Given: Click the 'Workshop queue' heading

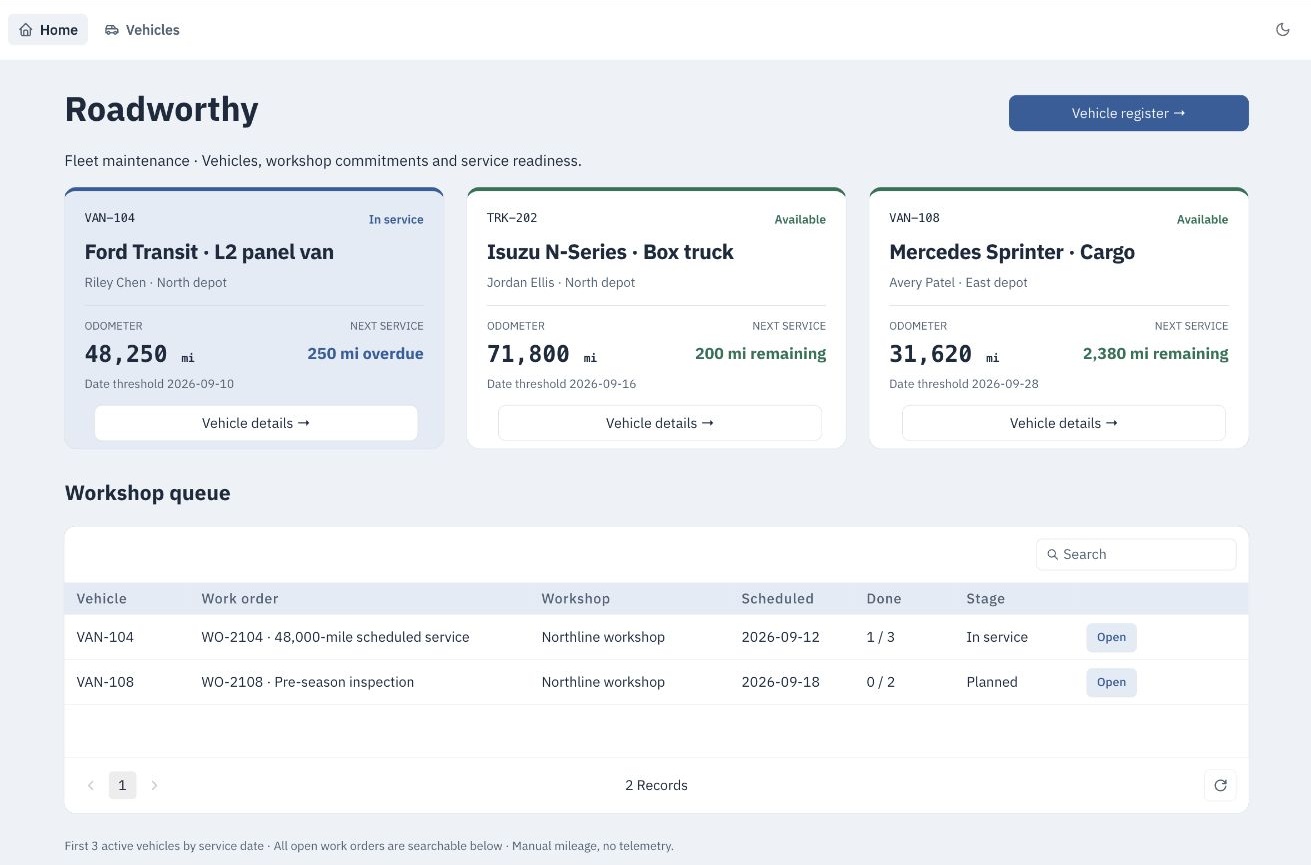Looking at the screenshot, I should coord(147,493).
